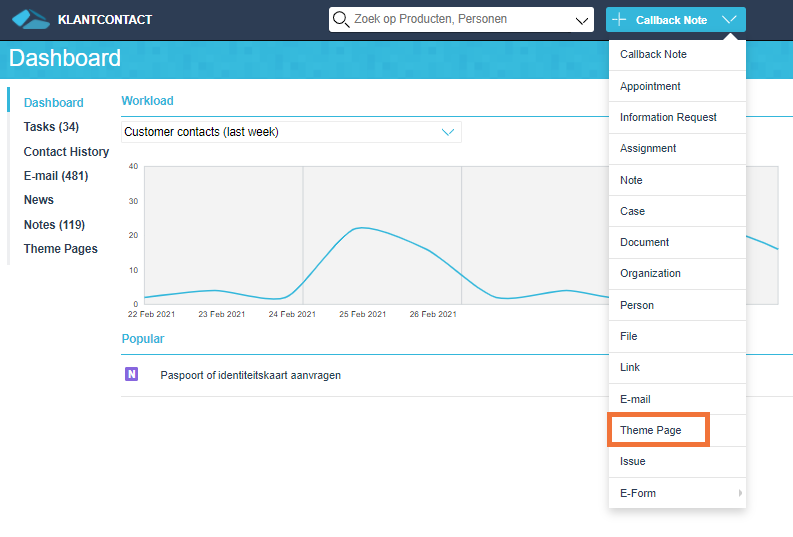793x537 pixels.
Task: Choose Appointment in the menu
Action: tap(677, 86)
